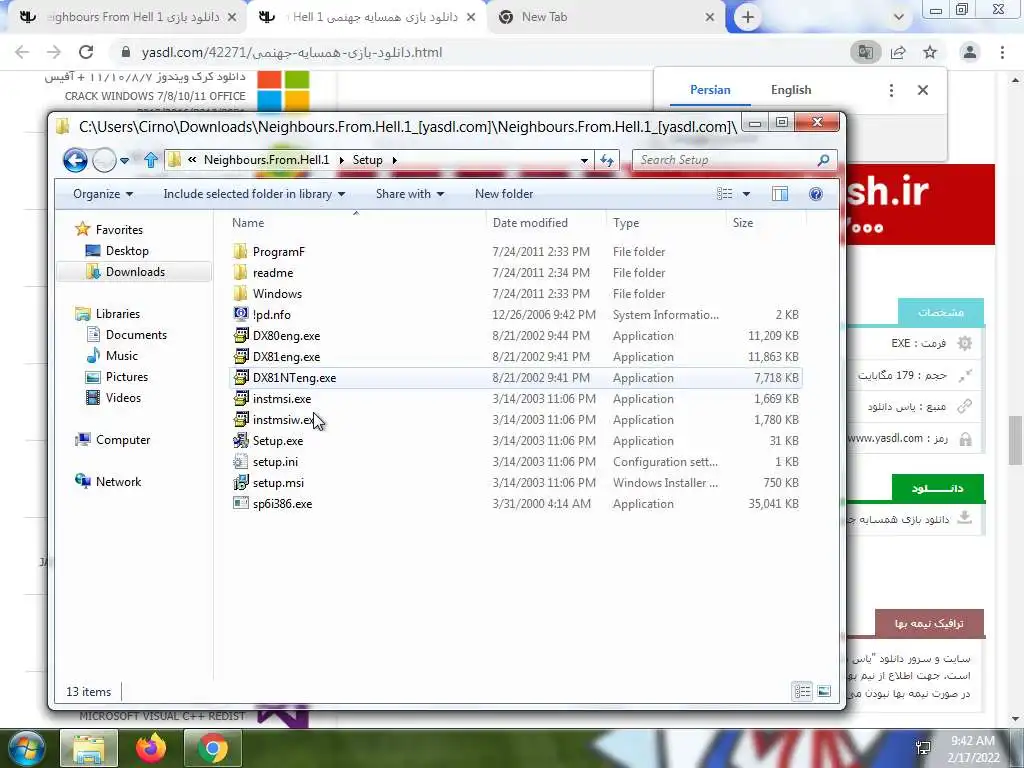The height and width of the screenshot is (768, 1024).
Task: Expand the Setup breadcrumb arrow
Action: point(394,160)
